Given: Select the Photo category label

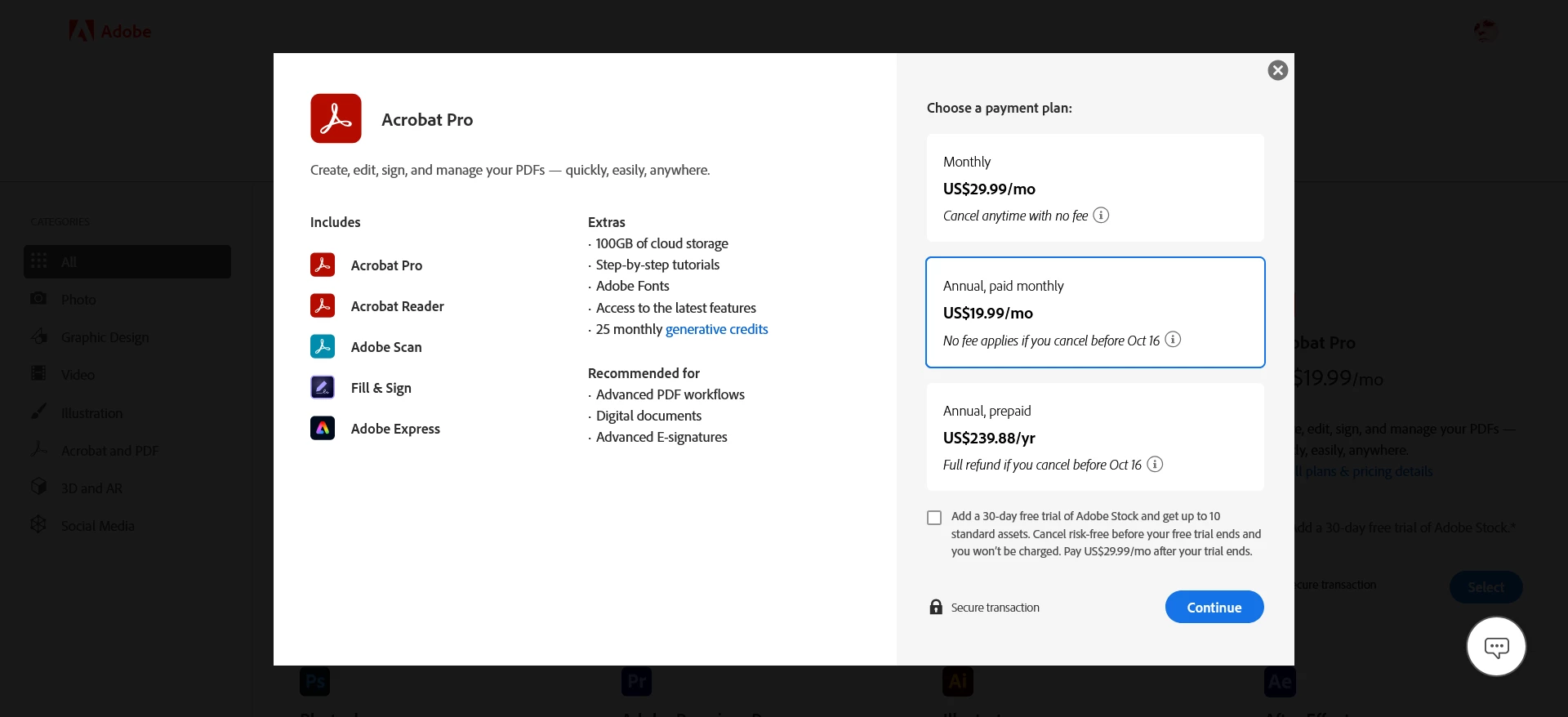Looking at the screenshot, I should pyautogui.click(x=78, y=300).
